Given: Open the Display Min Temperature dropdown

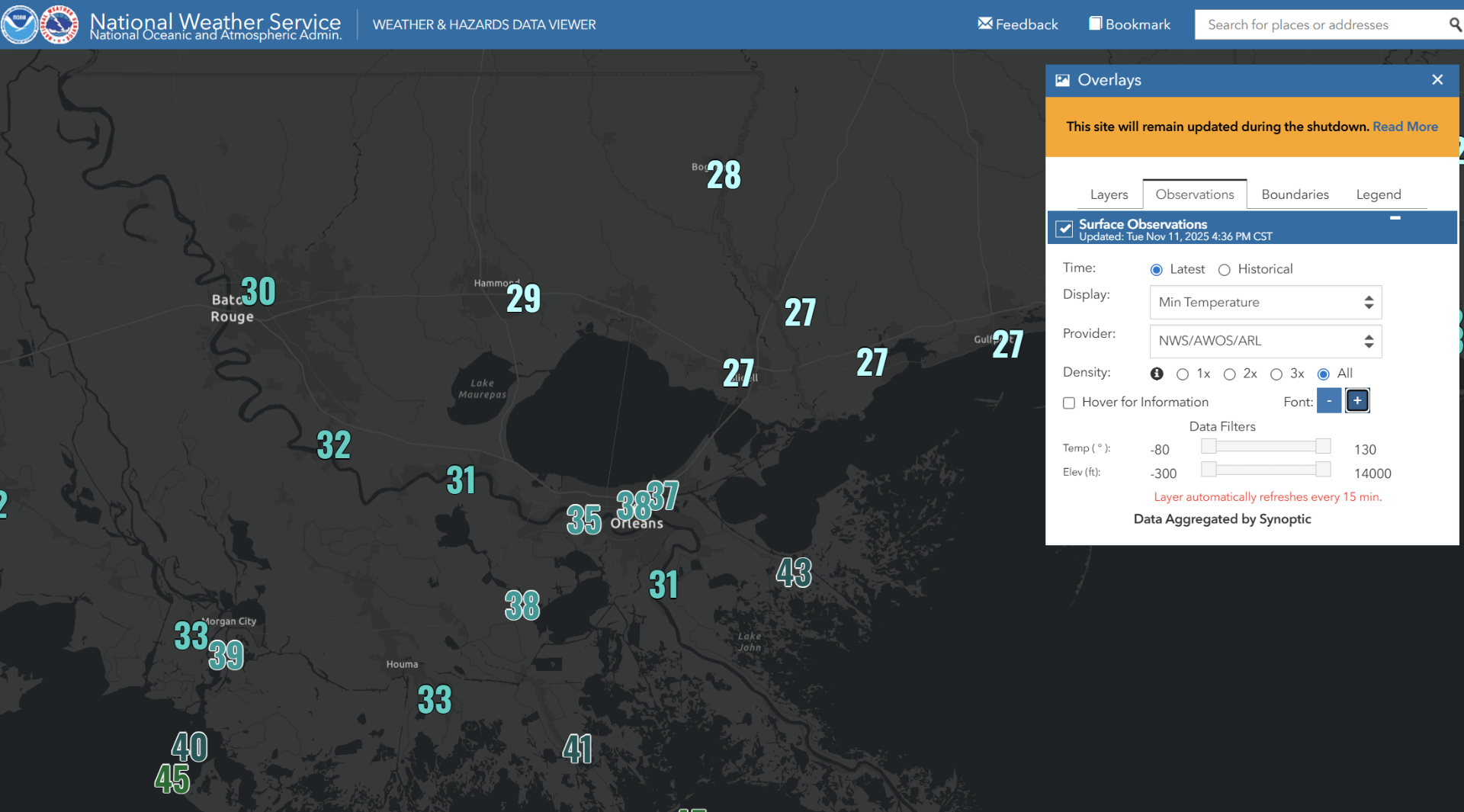Looking at the screenshot, I should [x=1265, y=303].
